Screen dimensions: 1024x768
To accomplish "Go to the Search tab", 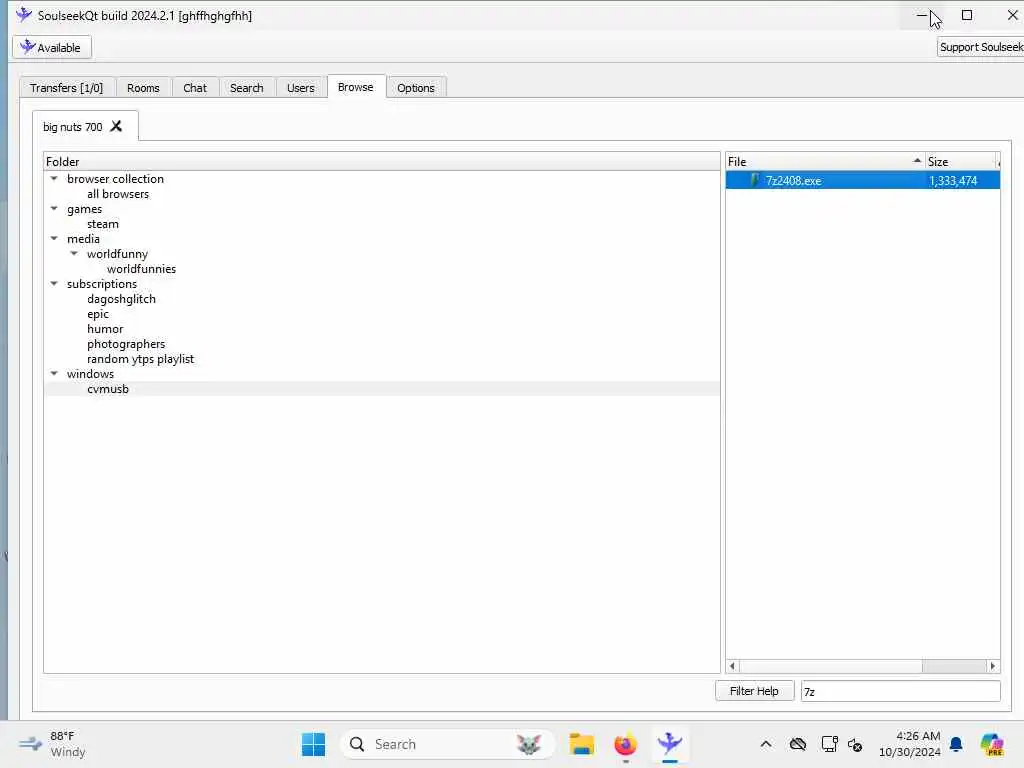I will click(x=246, y=88).
